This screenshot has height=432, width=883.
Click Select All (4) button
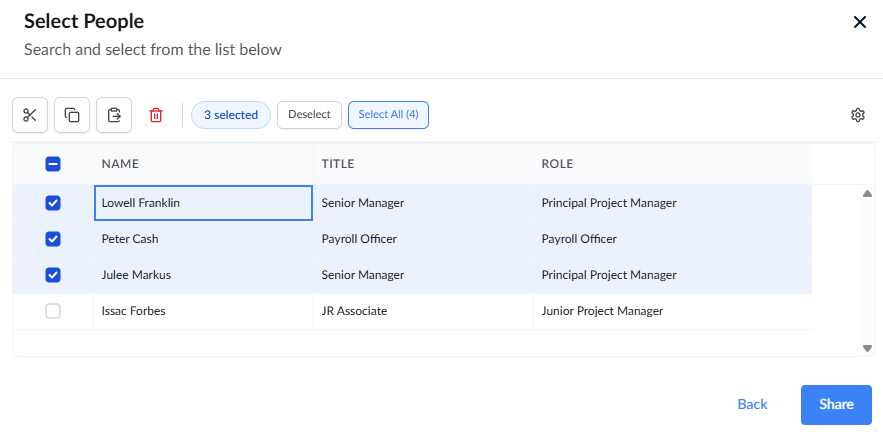tap(389, 115)
